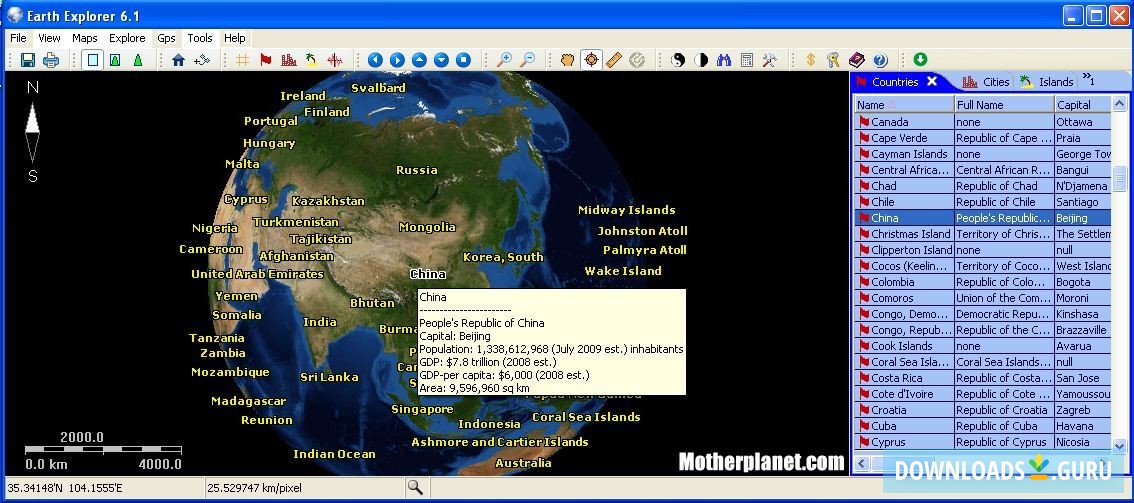The height and width of the screenshot is (503, 1134).
Task: Click the Mongolia label on the globe
Action: click(427, 227)
